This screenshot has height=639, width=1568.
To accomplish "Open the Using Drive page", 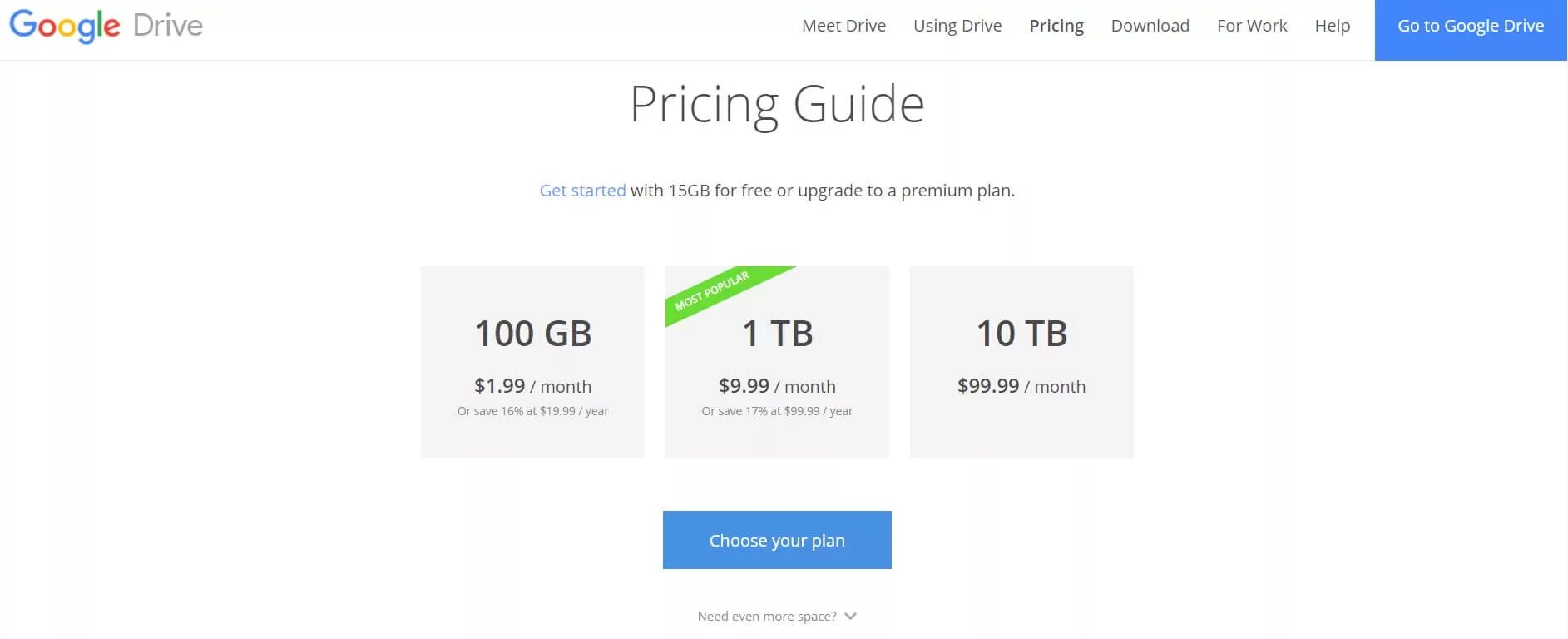I will [x=957, y=26].
